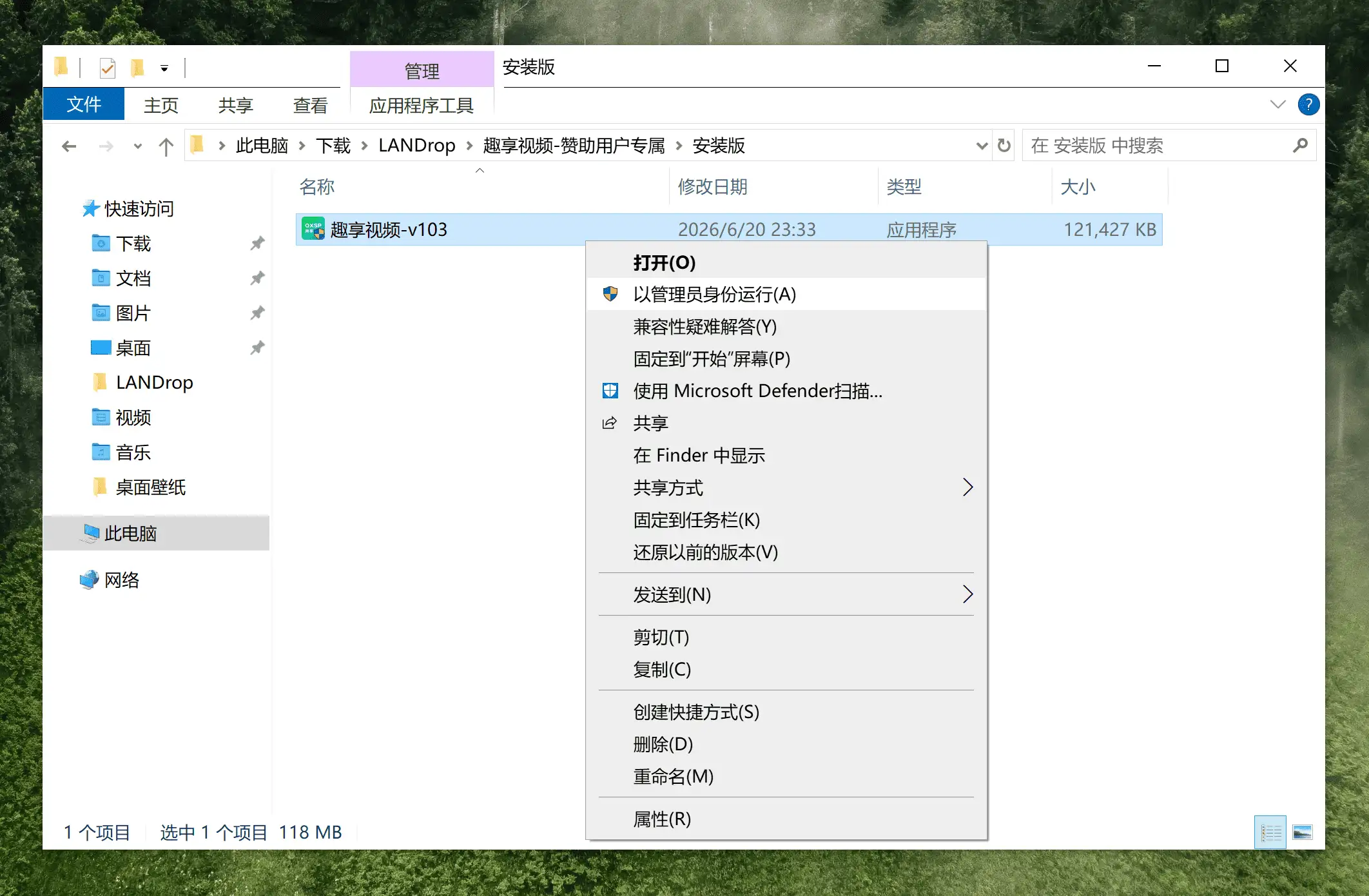Click the pin icon next to 下载
Viewport: 1369px width, 896px height.
[x=257, y=244]
